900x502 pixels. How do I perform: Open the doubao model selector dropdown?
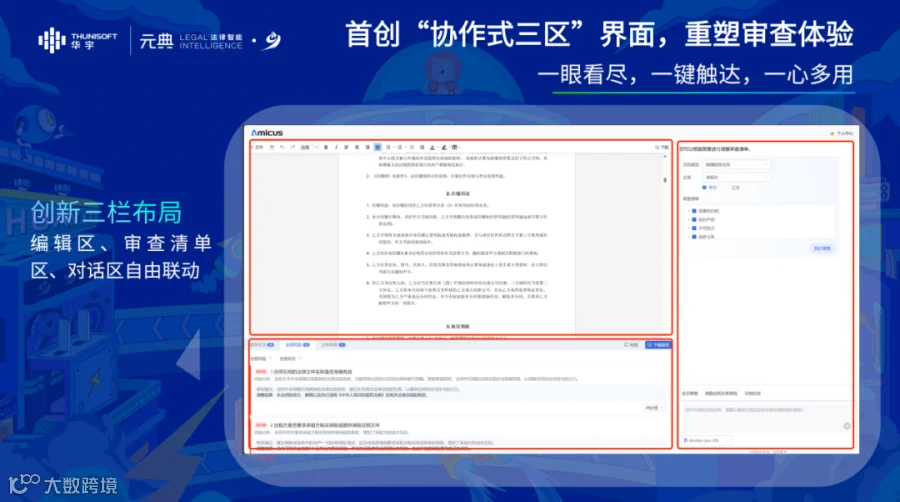click(x=707, y=441)
